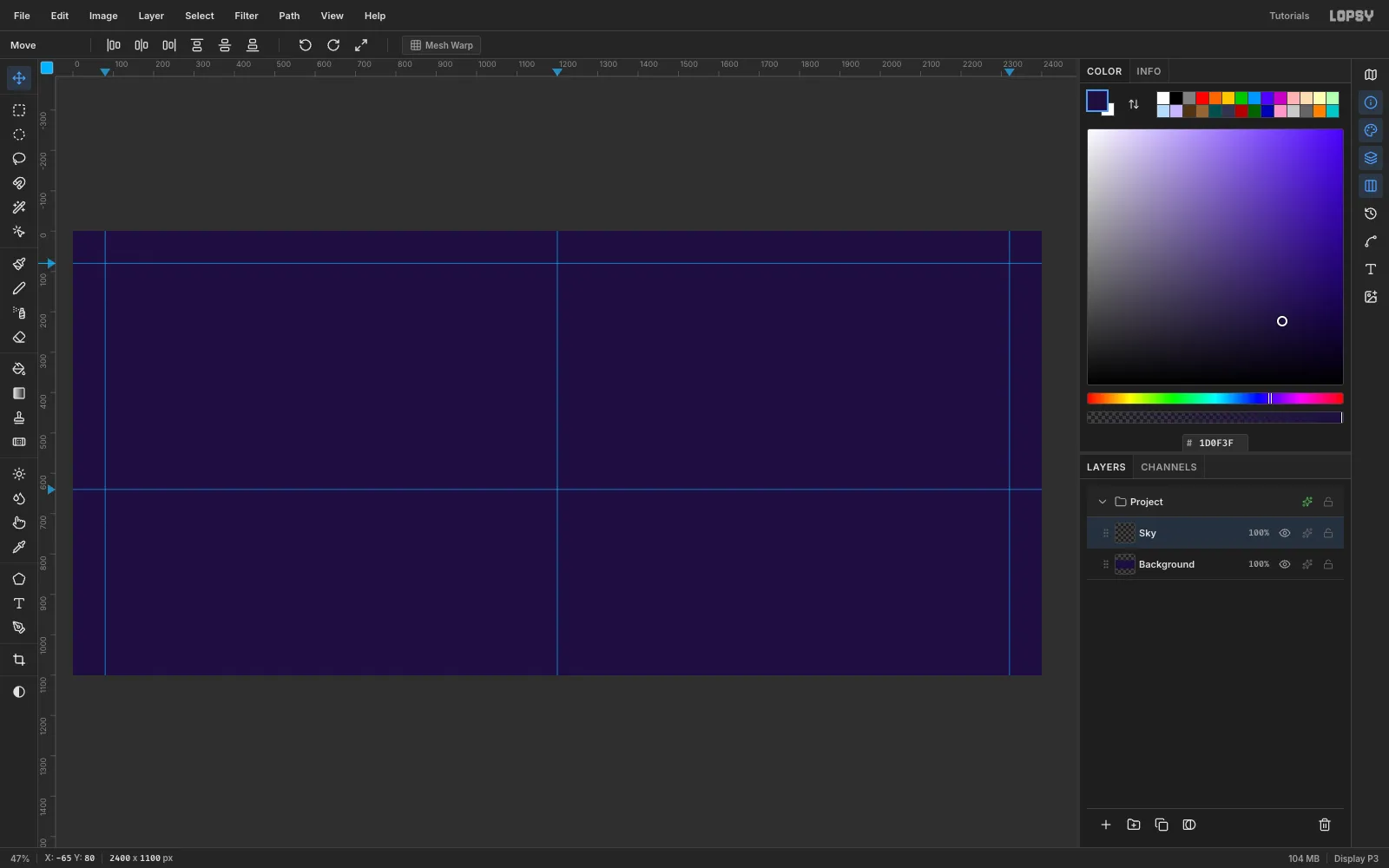Hide the Sky layer with eye icon
The width and height of the screenshot is (1389, 868).
(x=1285, y=533)
